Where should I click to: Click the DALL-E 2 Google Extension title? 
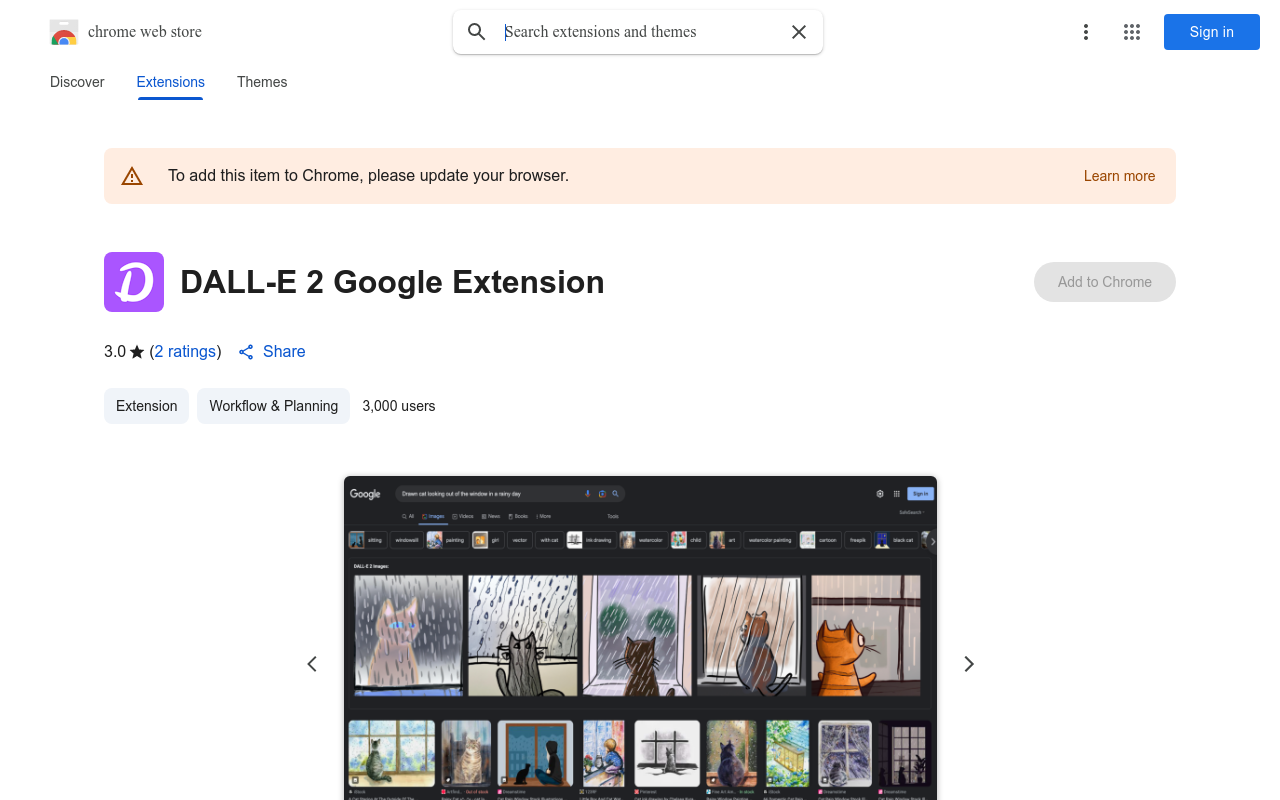[392, 282]
